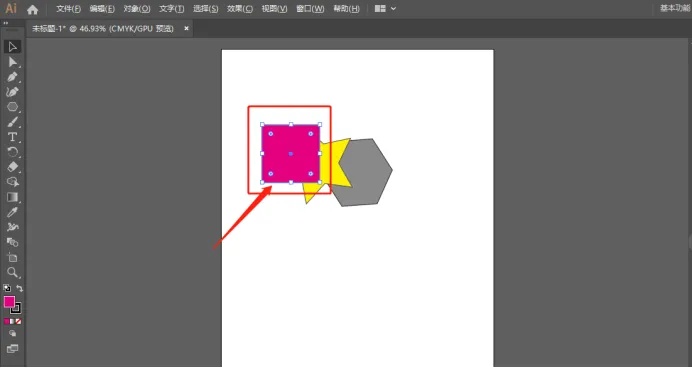The width and height of the screenshot is (692, 368).
Task: Set paint type to Gradient
Action: (x=12, y=322)
